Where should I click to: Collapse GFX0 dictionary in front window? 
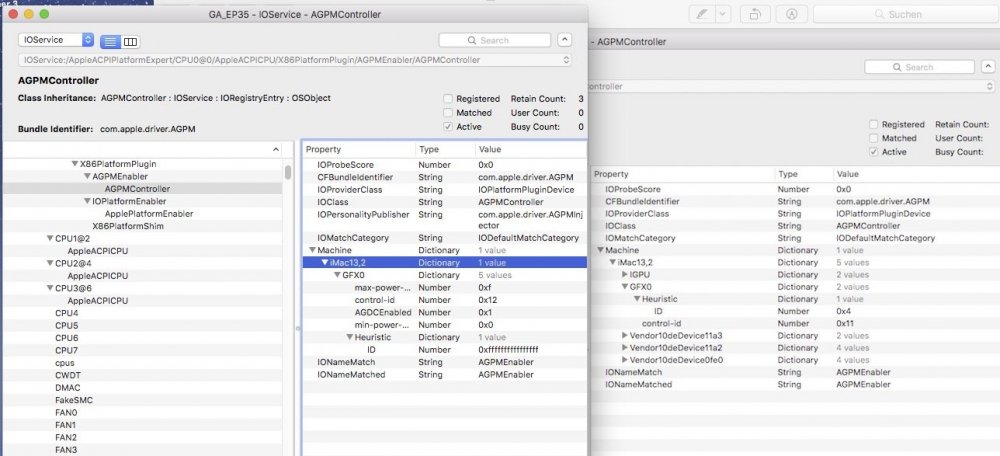click(x=337, y=276)
